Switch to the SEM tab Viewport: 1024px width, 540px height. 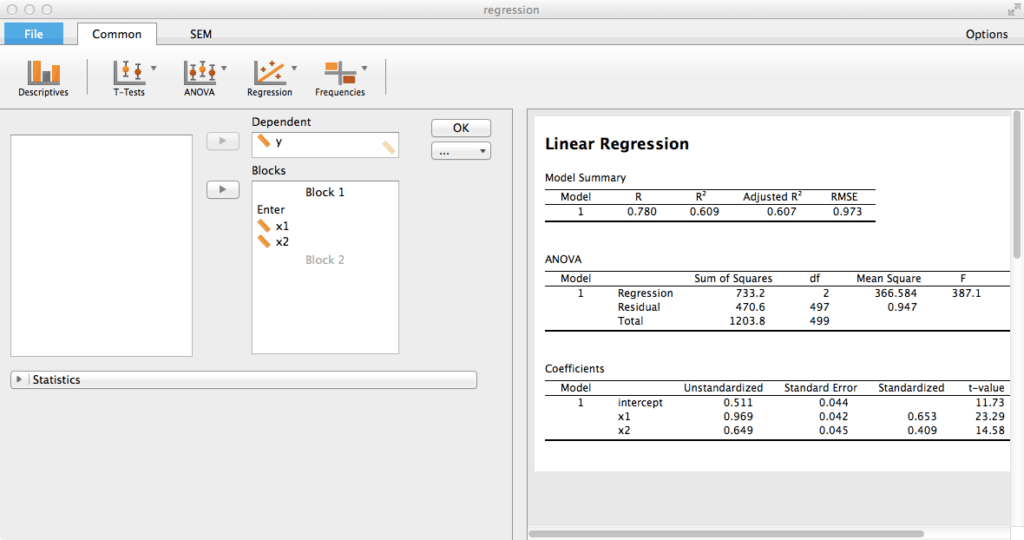click(201, 34)
